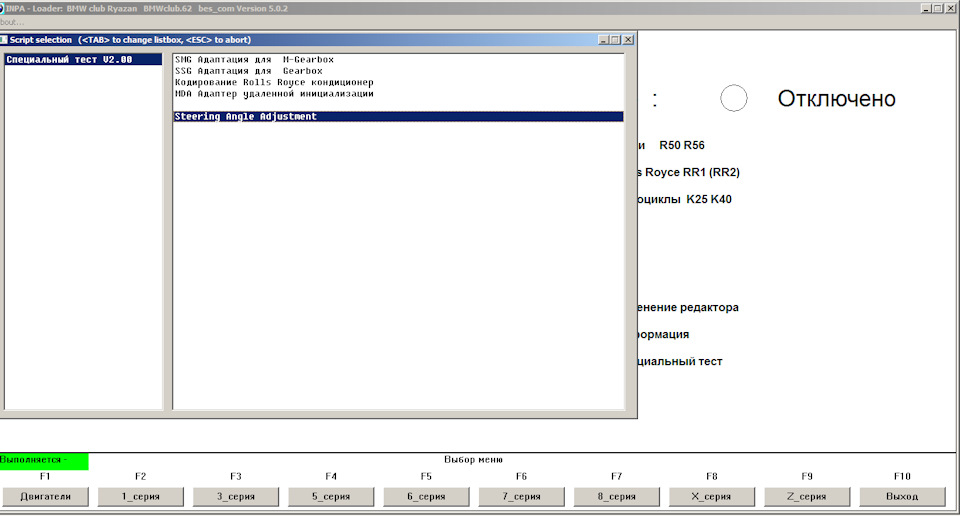Click the Двигатели F1 button
The image size is (960, 516).
coord(45,496)
